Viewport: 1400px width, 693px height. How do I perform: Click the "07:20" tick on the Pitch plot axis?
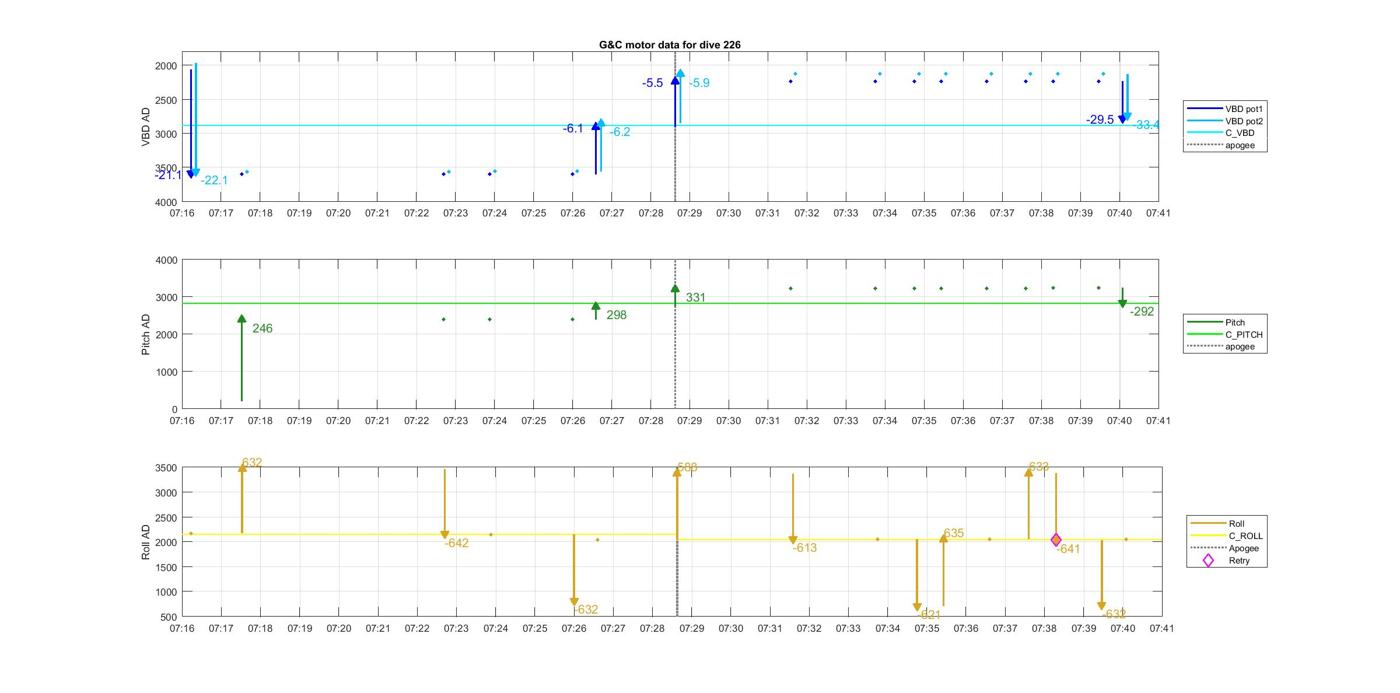(338, 421)
